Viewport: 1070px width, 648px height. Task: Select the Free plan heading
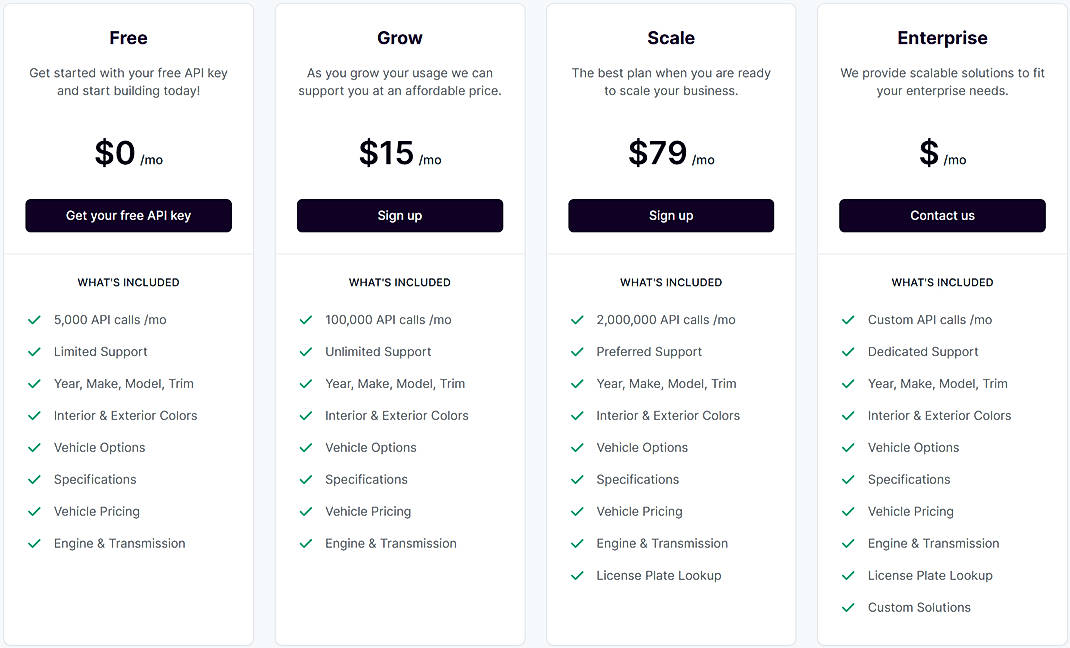coord(128,38)
